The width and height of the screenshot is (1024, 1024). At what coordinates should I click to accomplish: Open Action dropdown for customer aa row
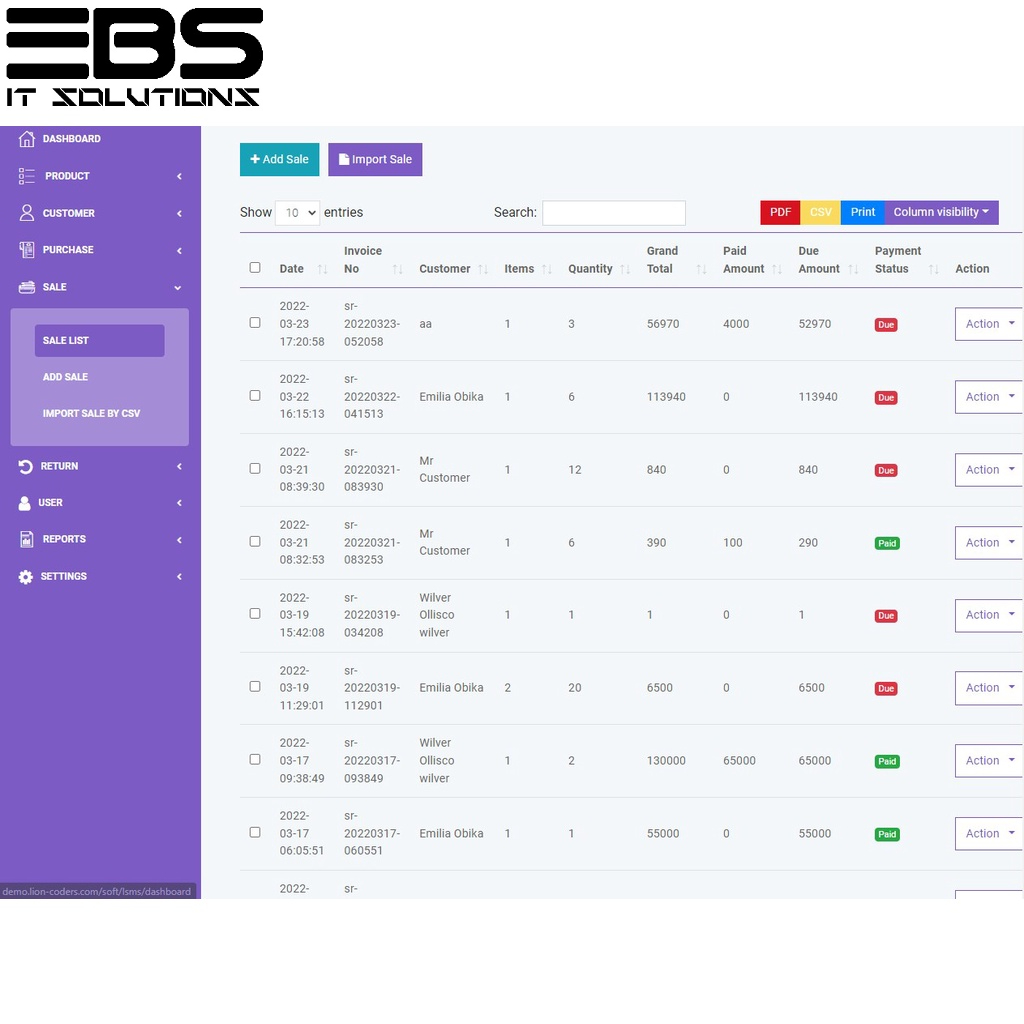pos(989,324)
